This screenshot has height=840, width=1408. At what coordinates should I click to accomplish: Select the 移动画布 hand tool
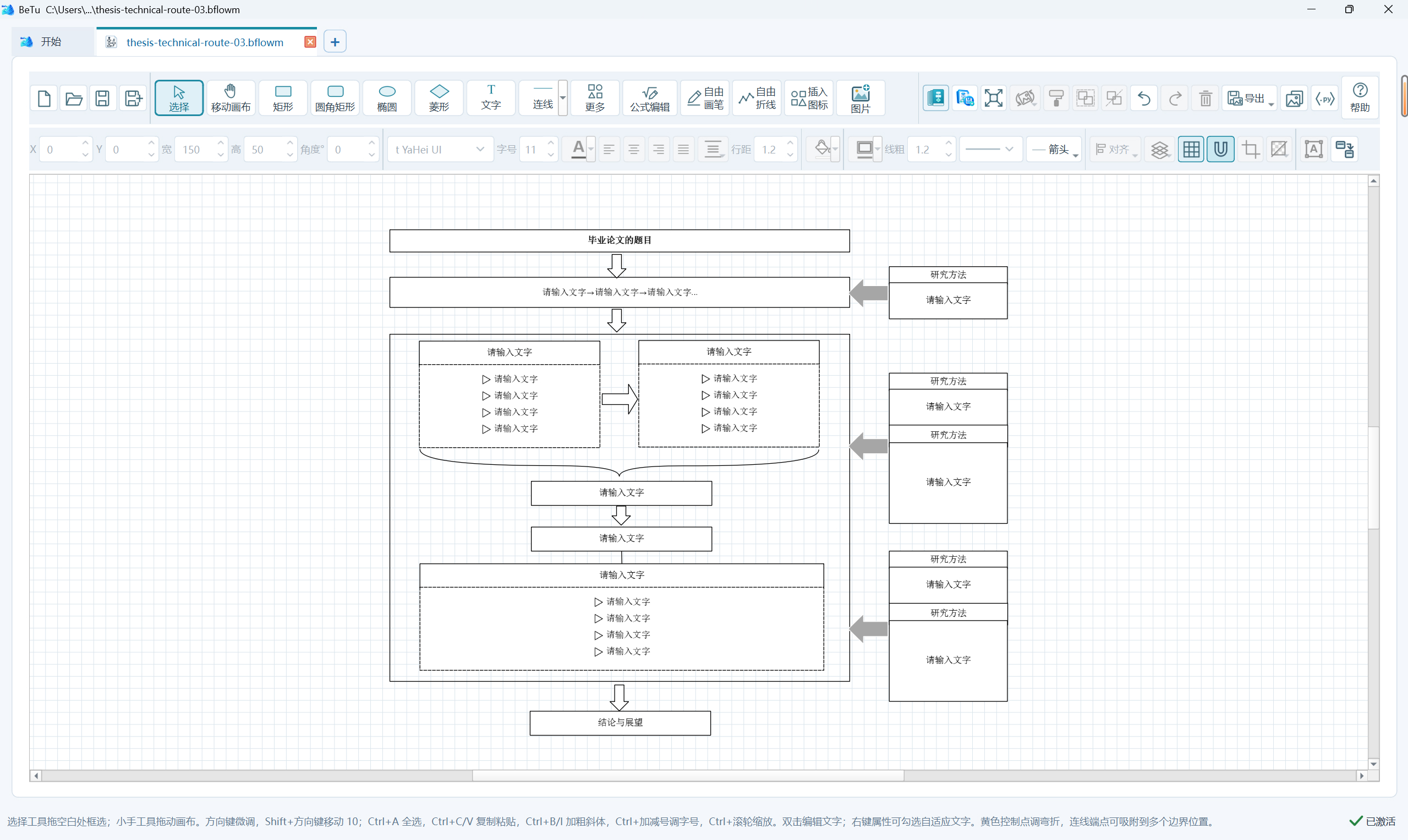(x=231, y=98)
